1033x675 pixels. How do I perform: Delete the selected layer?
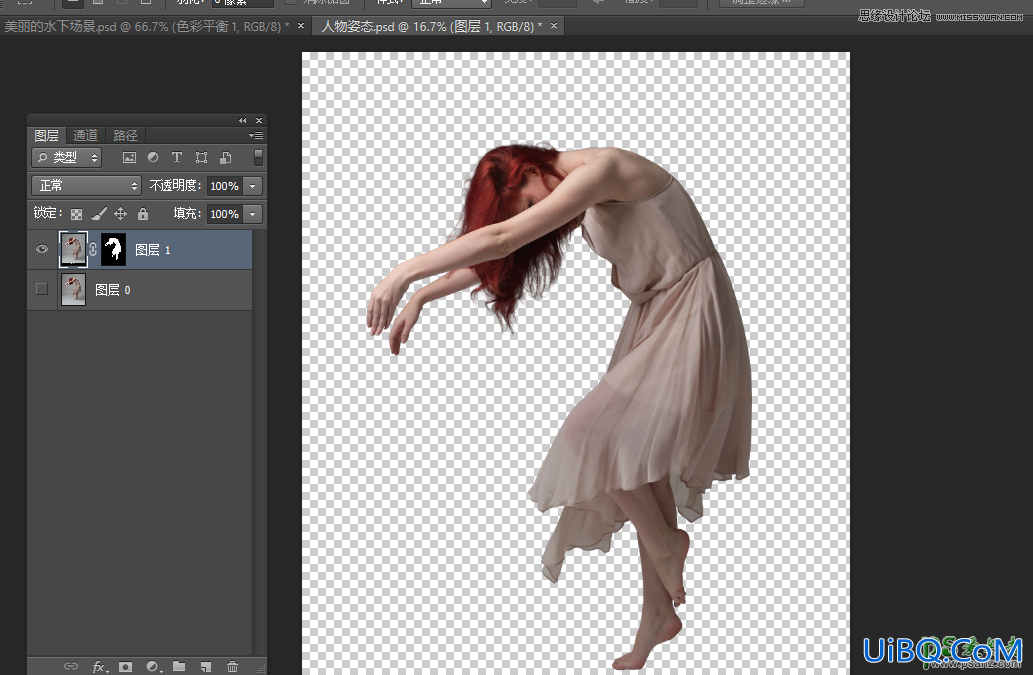[x=232, y=666]
